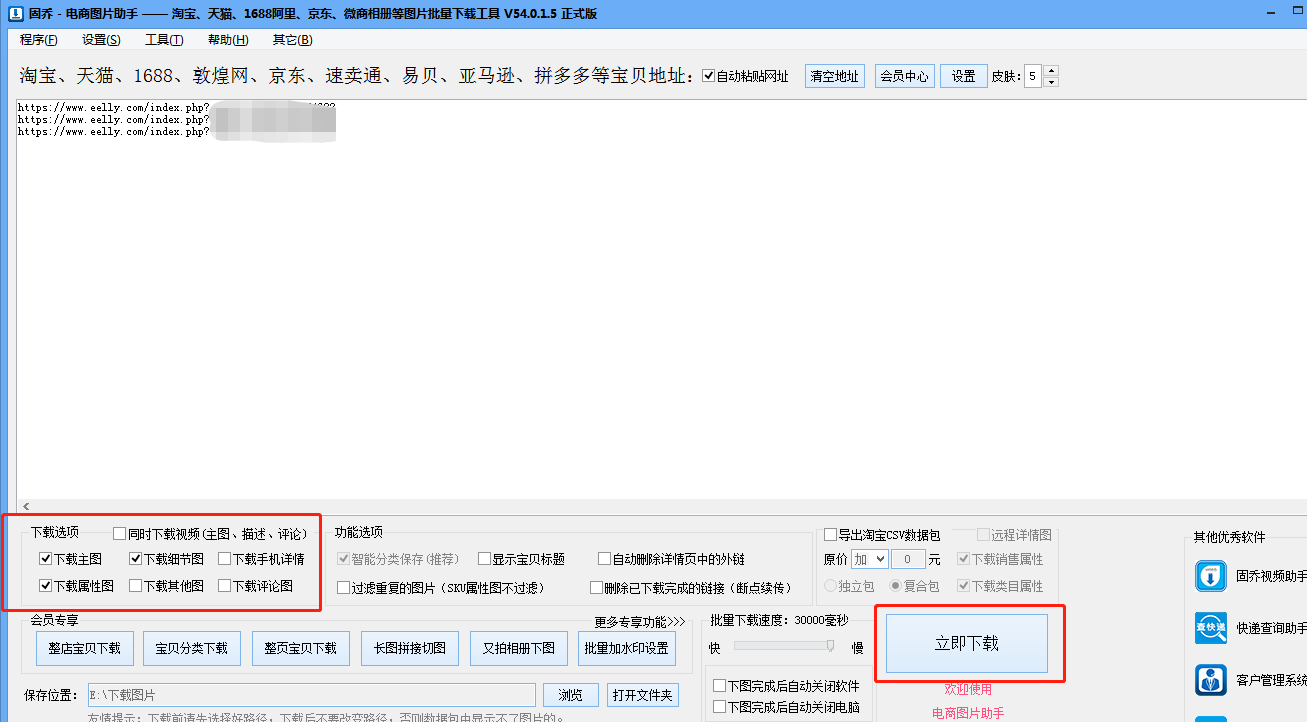Image resolution: width=1307 pixels, height=722 pixels.
Task: Click the 固乔视频助手 label
Action: tap(1271, 577)
